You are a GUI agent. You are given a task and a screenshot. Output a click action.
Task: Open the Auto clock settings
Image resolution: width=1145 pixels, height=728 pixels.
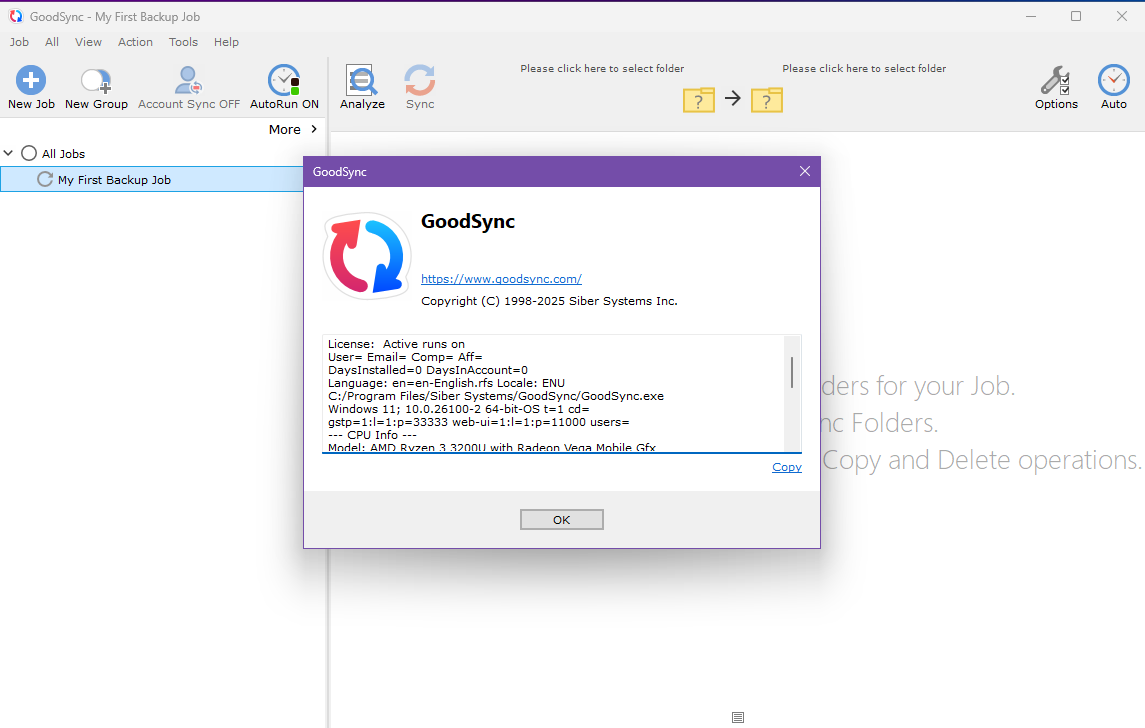coord(1114,88)
